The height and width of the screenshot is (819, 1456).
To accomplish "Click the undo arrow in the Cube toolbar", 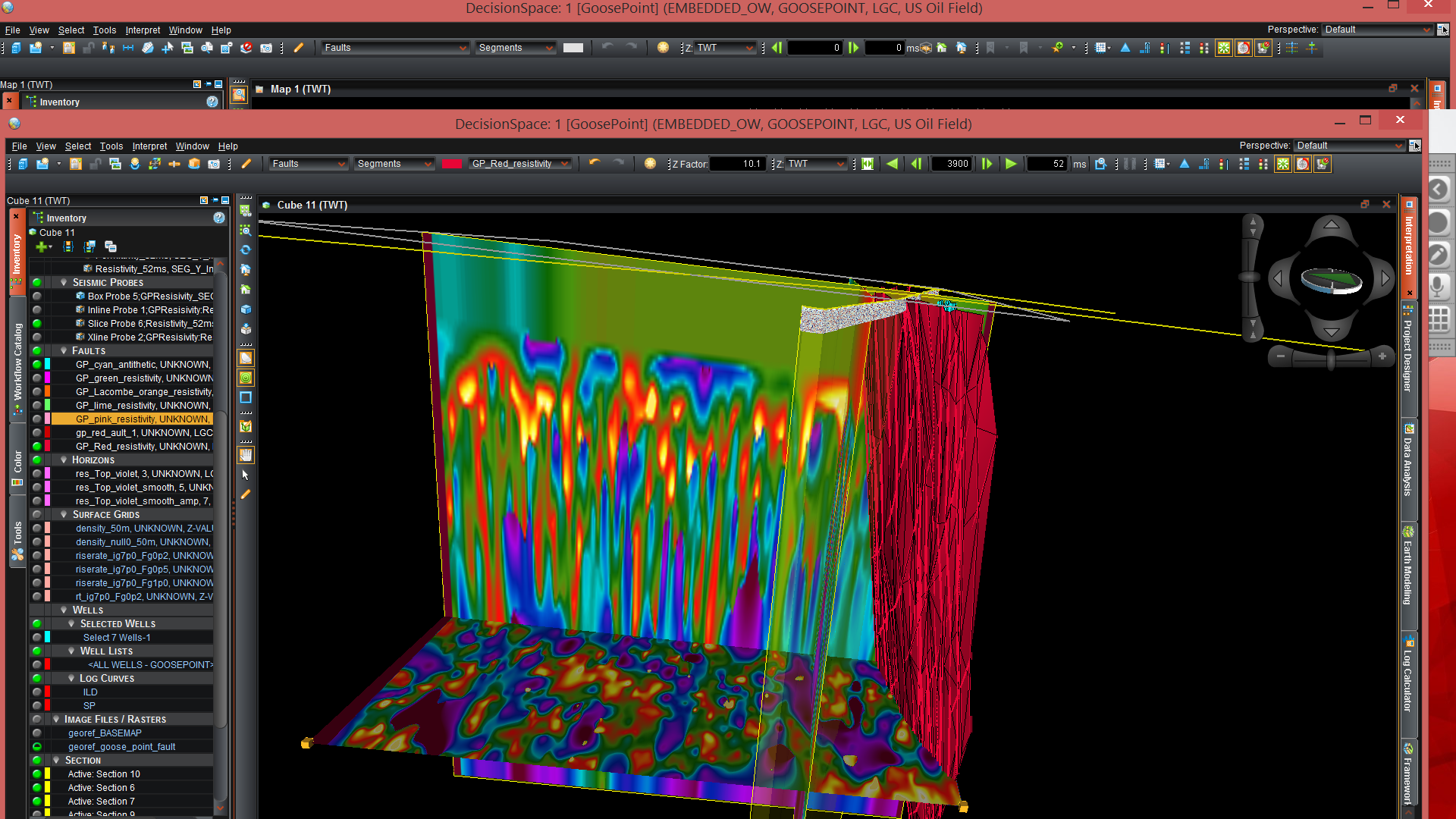I will coord(595,164).
